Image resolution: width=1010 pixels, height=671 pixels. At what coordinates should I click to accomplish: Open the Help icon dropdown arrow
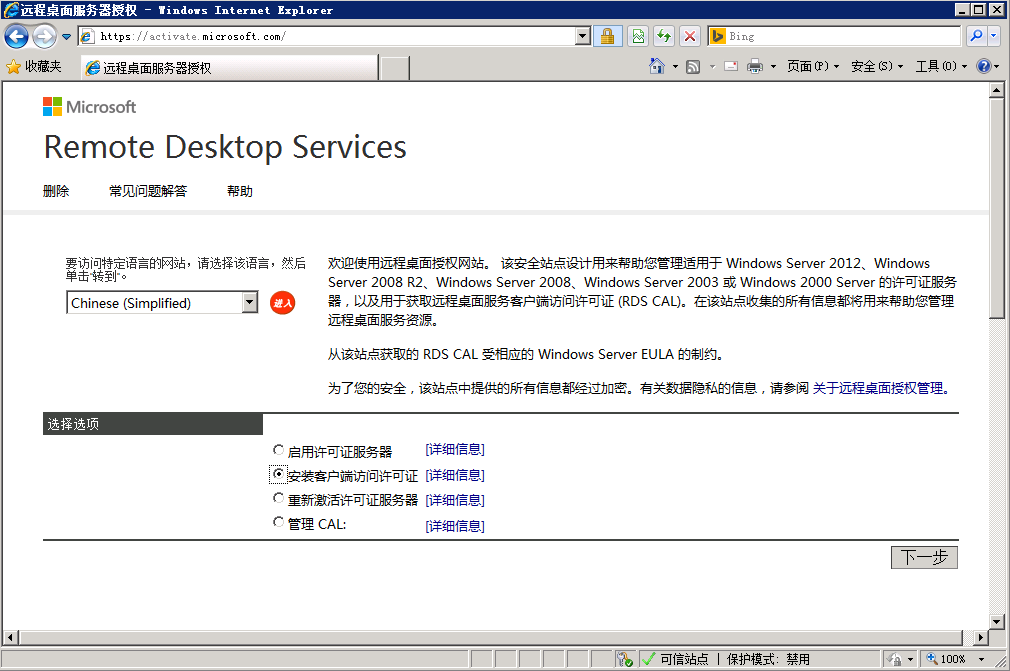pos(996,66)
